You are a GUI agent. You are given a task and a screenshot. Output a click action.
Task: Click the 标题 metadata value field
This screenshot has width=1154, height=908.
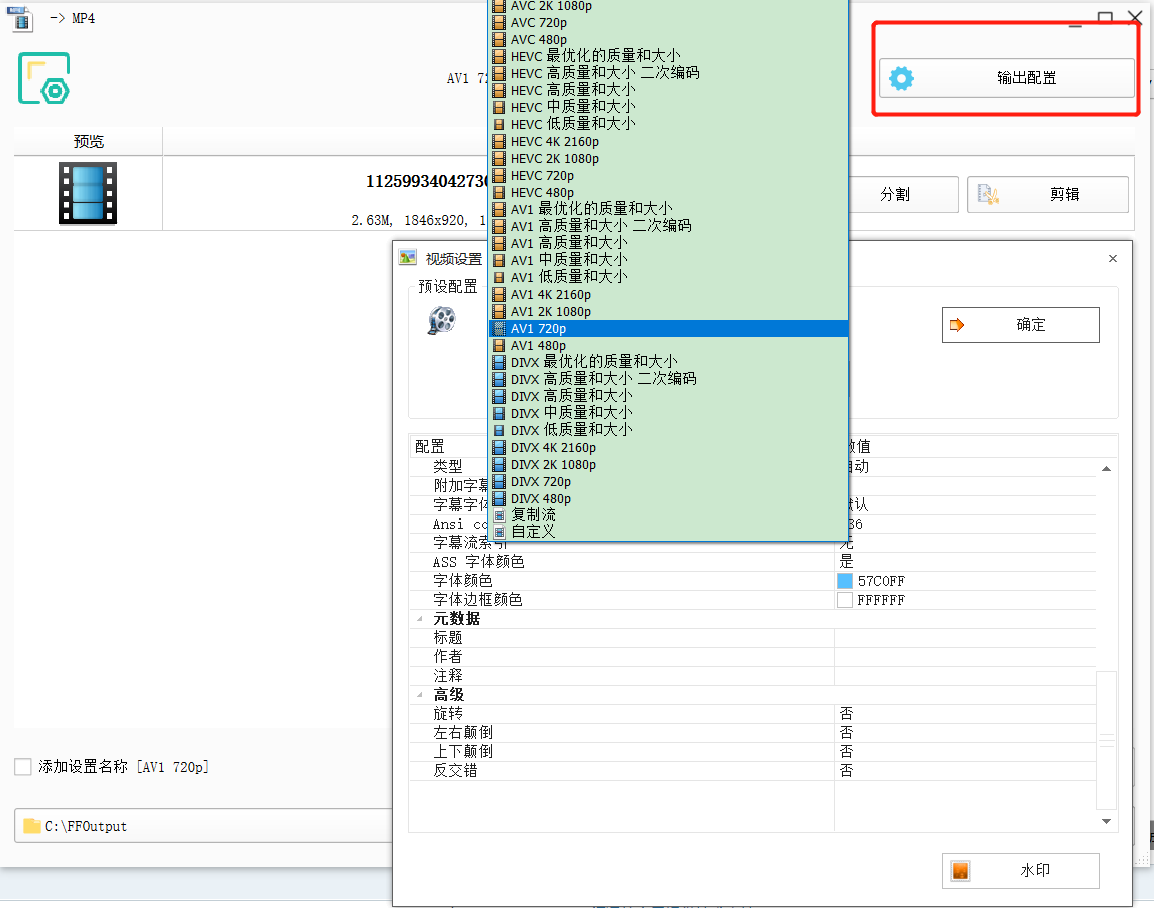coord(966,638)
